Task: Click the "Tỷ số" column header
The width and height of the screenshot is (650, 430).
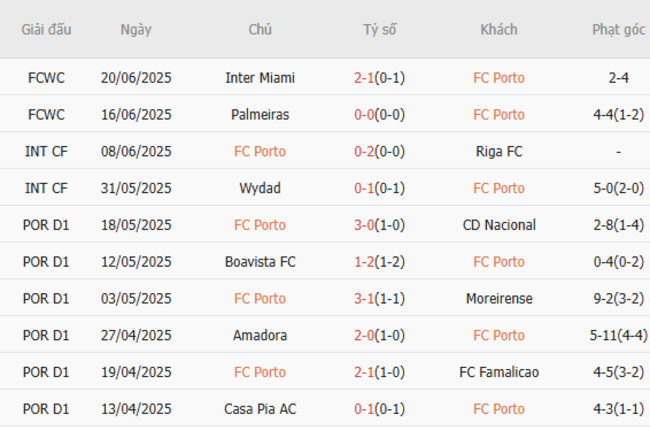Action: [x=379, y=30]
